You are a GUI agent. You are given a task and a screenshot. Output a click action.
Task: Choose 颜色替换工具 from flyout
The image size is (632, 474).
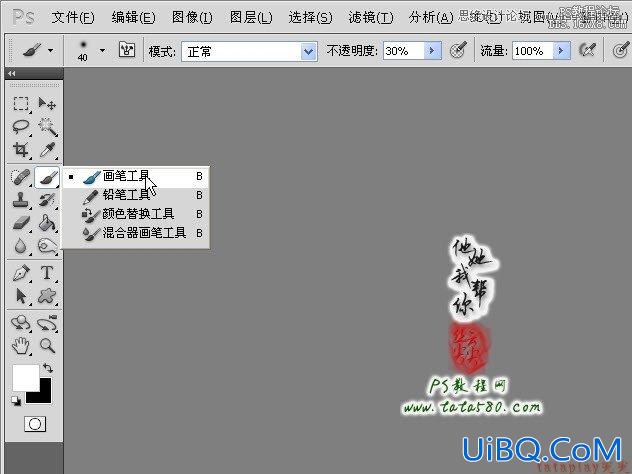[x=136, y=214]
